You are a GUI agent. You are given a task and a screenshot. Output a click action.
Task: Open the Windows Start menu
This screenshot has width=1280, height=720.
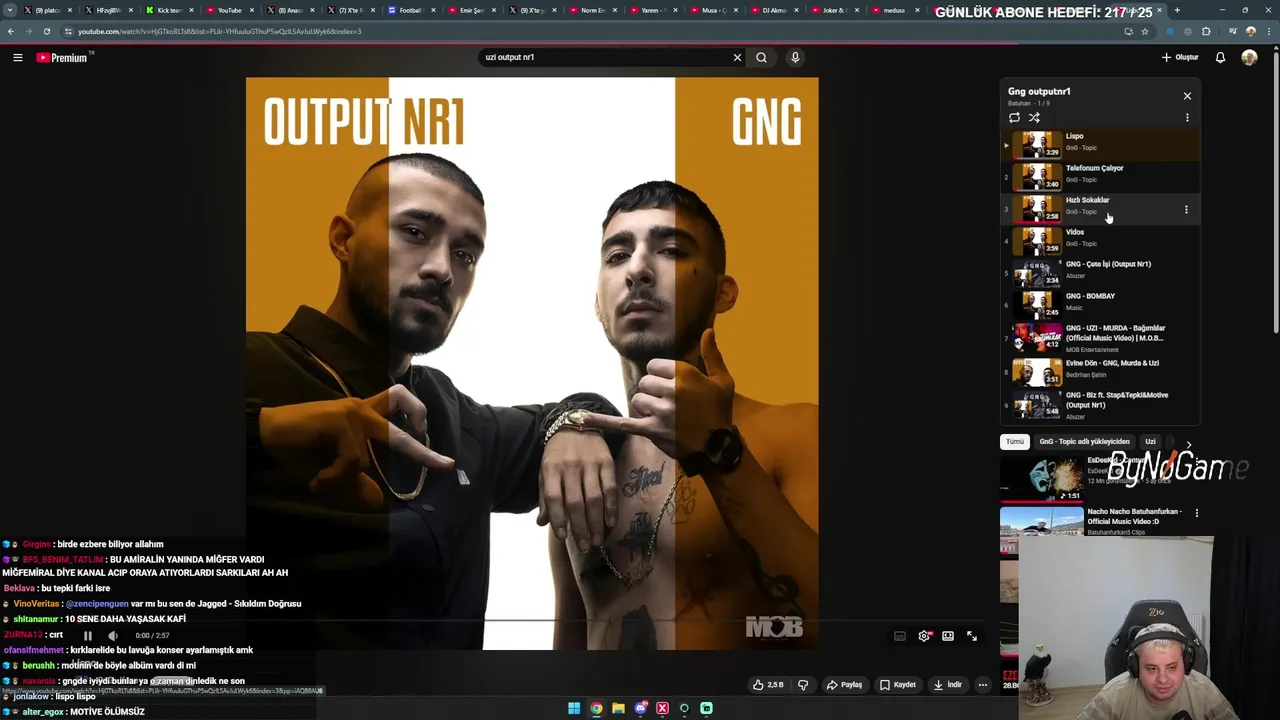(574, 708)
